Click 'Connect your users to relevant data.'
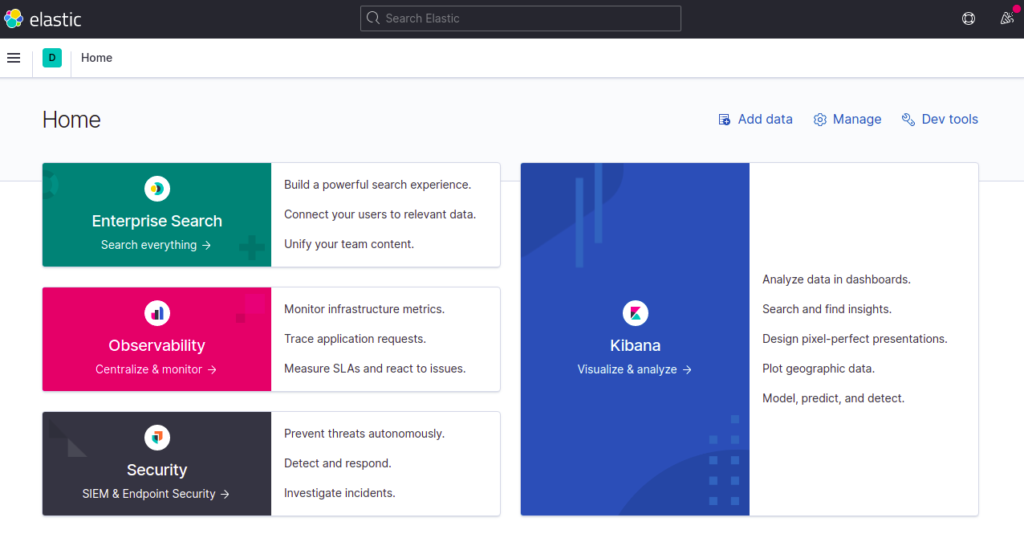Screen dimensions: 1024x538 pos(380,215)
